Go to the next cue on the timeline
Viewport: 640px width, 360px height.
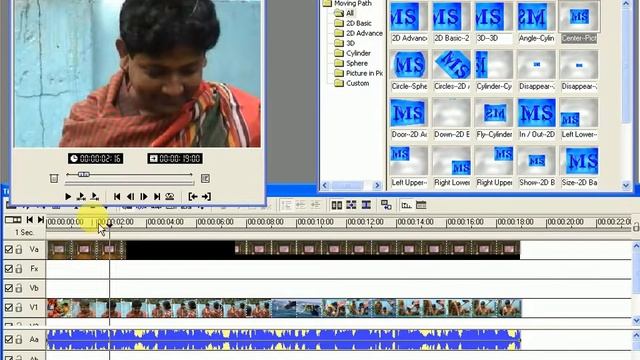[40, 220]
